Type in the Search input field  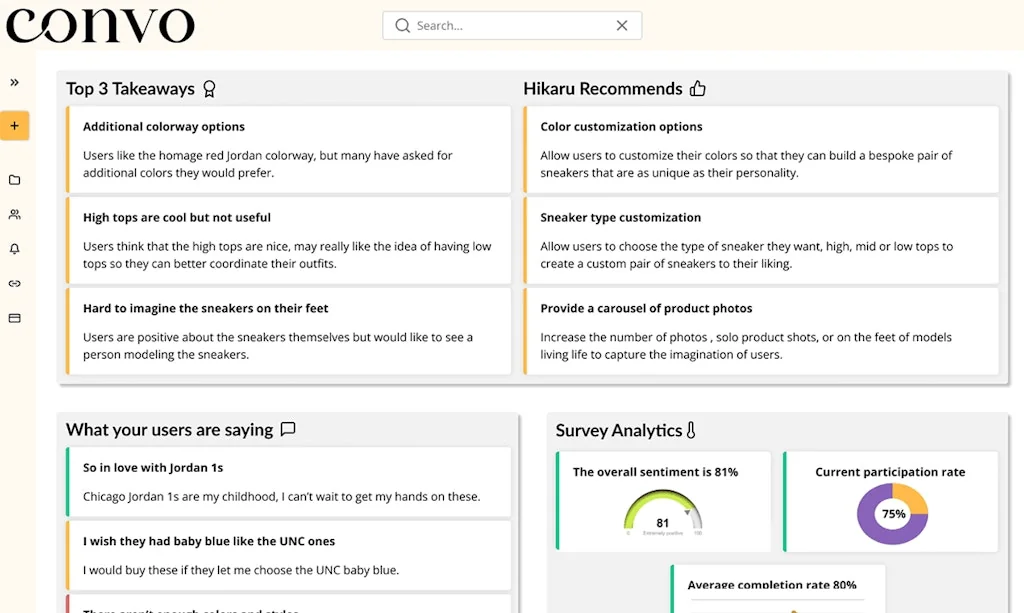click(x=510, y=26)
